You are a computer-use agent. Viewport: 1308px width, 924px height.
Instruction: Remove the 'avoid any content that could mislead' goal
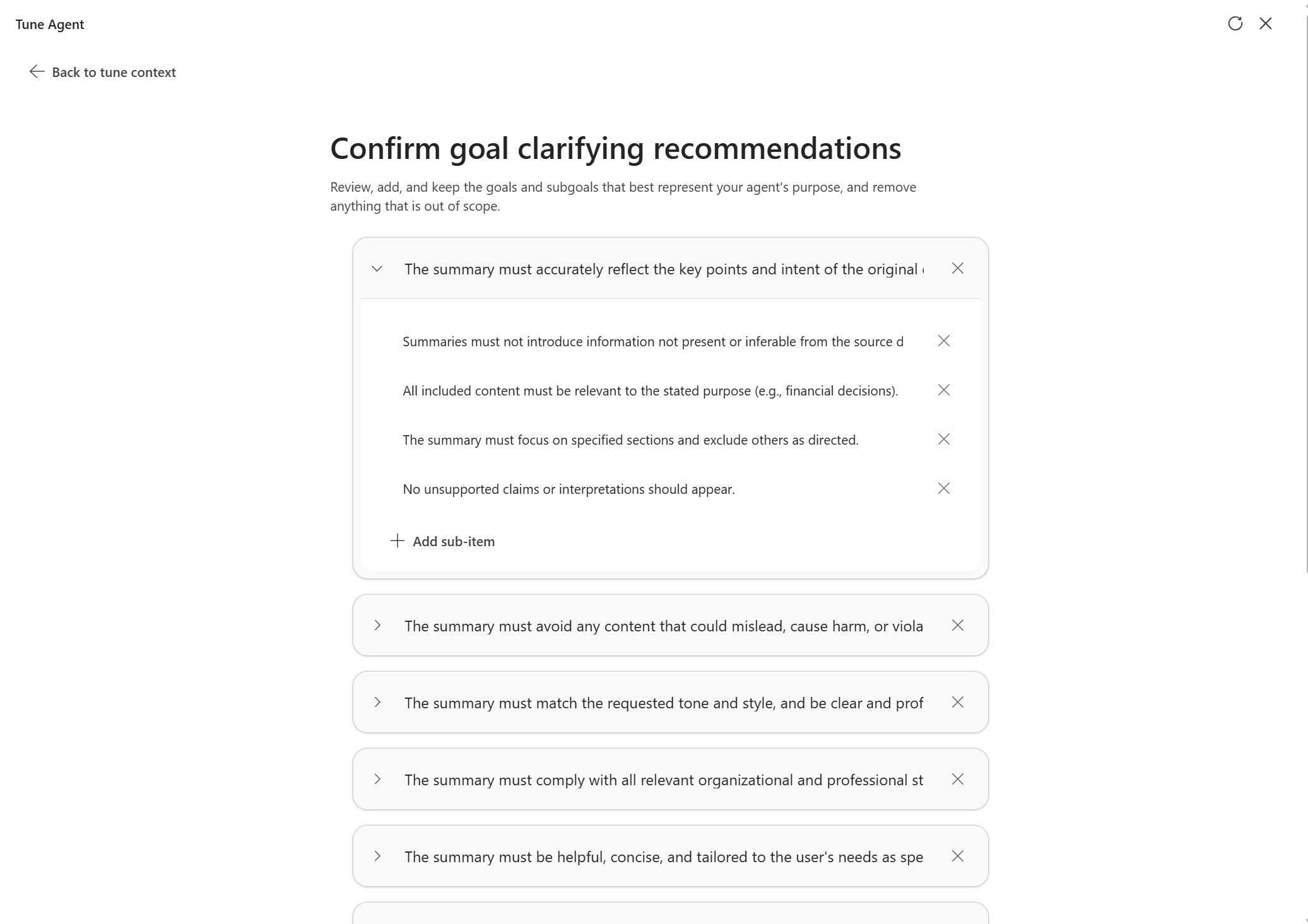coord(957,626)
